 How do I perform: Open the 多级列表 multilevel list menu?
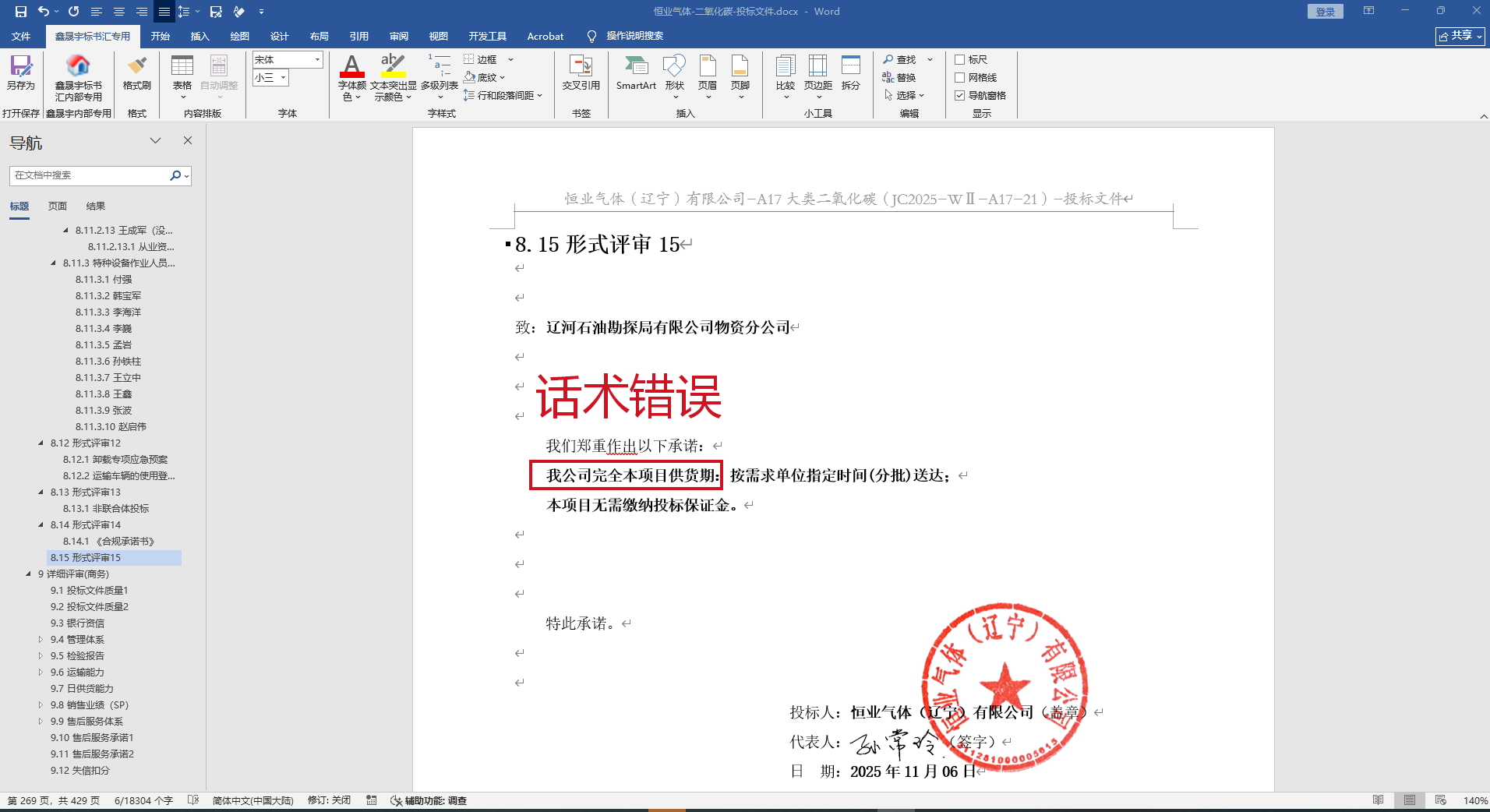click(x=440, y=77)
